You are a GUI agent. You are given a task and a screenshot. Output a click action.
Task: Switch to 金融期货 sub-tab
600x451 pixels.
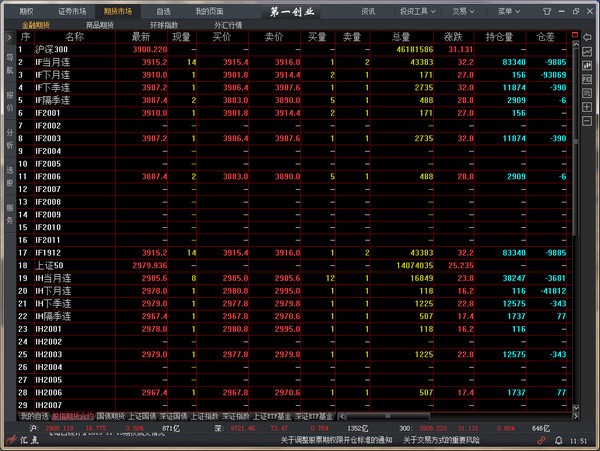[x=36, y=25]
